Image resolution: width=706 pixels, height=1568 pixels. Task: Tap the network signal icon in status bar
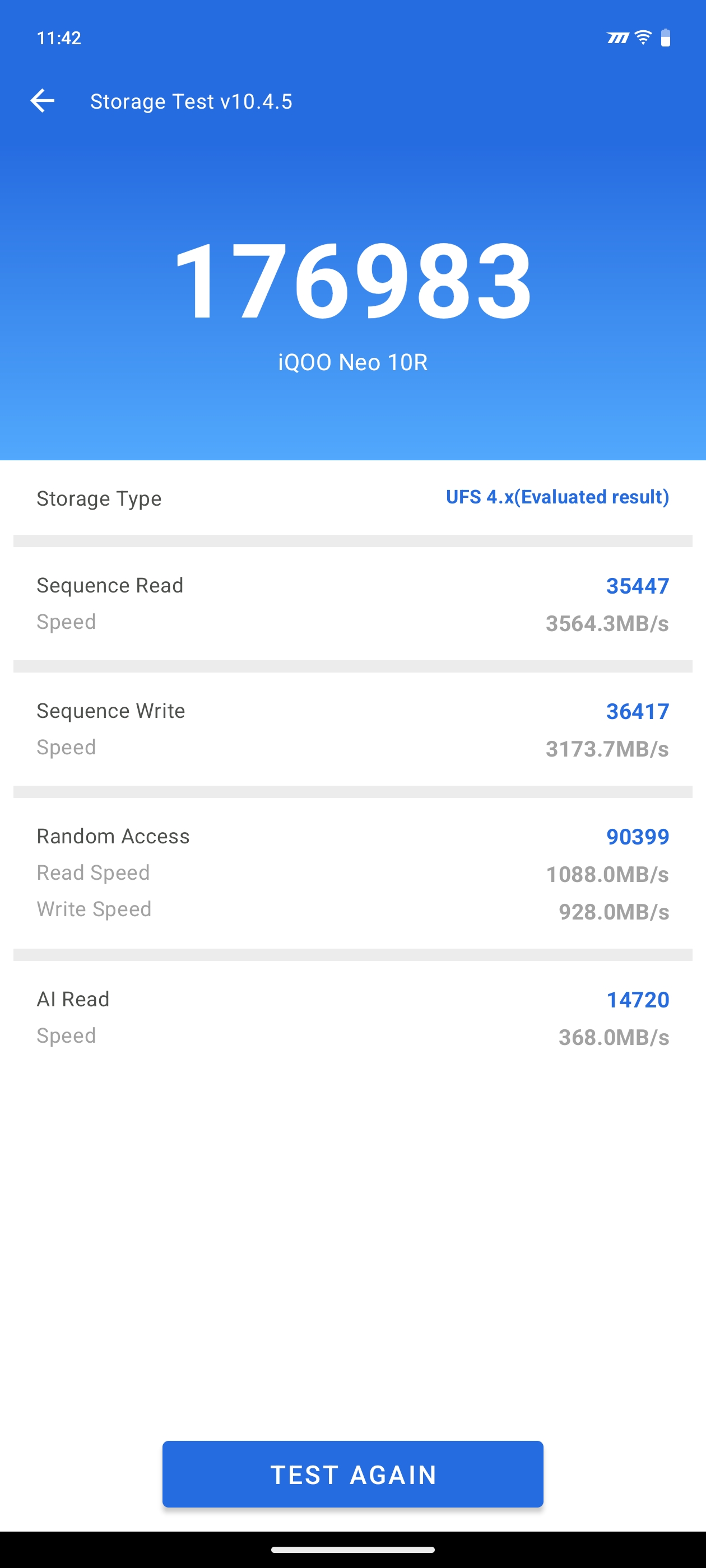[617, 38]
